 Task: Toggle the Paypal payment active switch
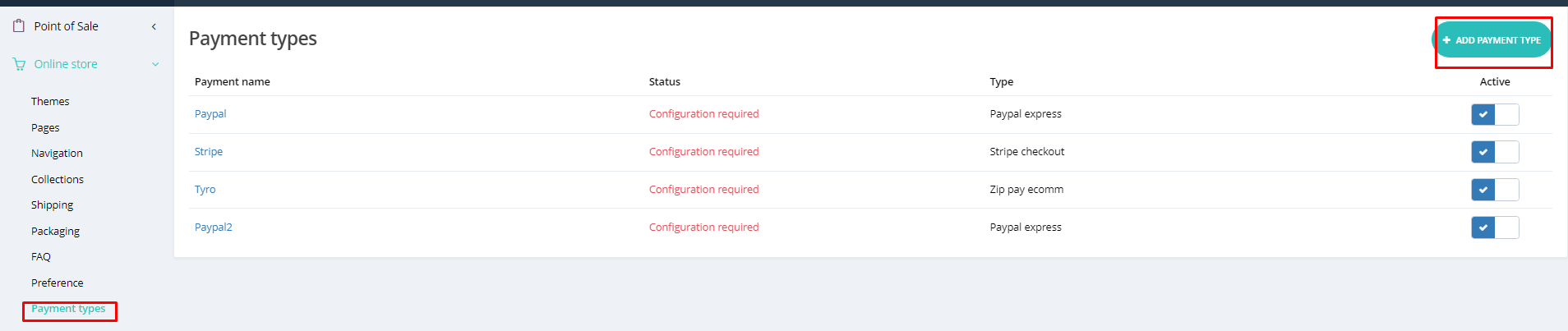[1495, 115]
